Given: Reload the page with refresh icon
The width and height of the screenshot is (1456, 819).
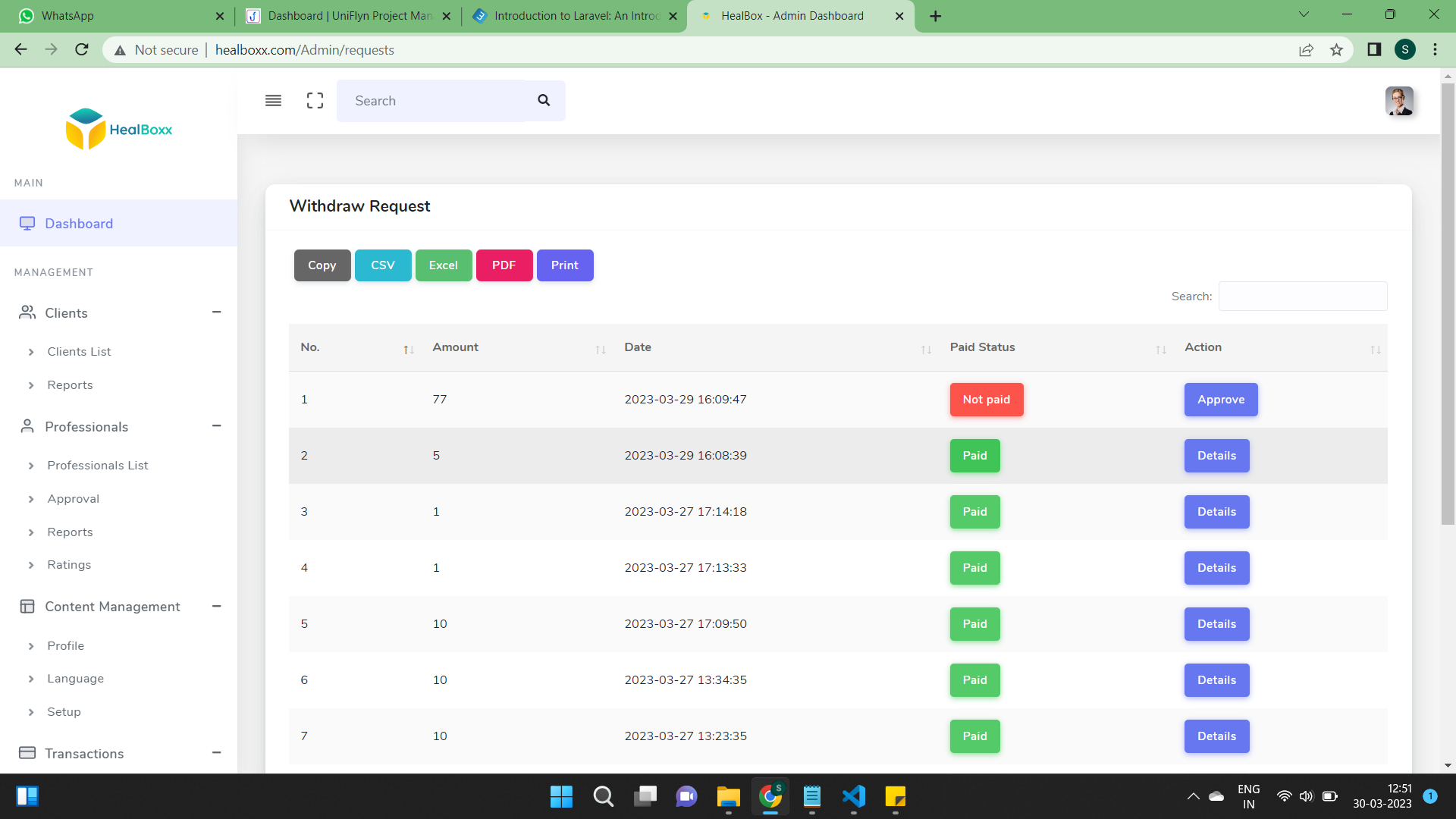Looking at the screenshot, I should [82, 50].
